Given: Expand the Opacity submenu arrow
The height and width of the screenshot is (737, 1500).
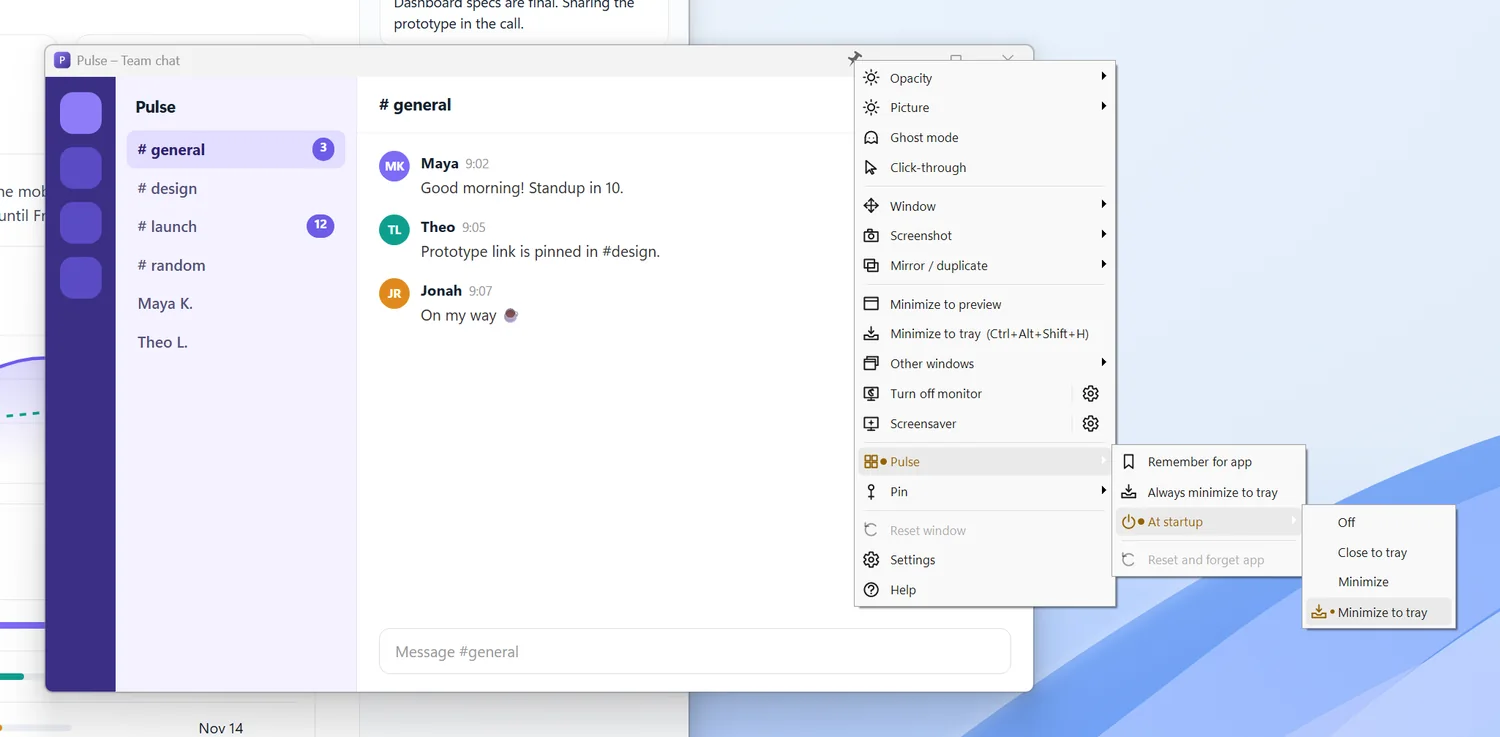Looking at the screenshot, I should click(x=1103, y=77).
